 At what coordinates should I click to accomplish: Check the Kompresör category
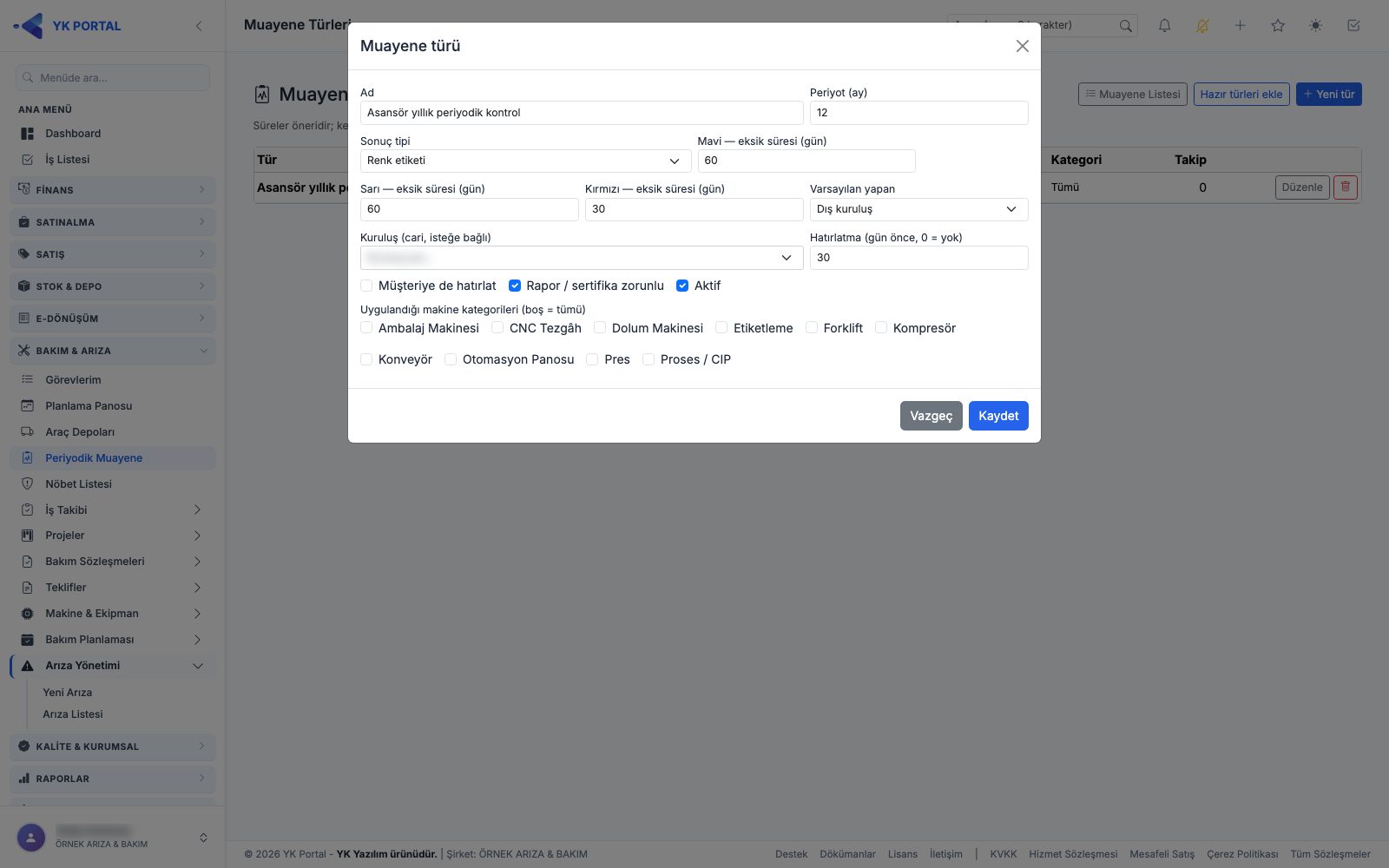click(x=881, y=328)
